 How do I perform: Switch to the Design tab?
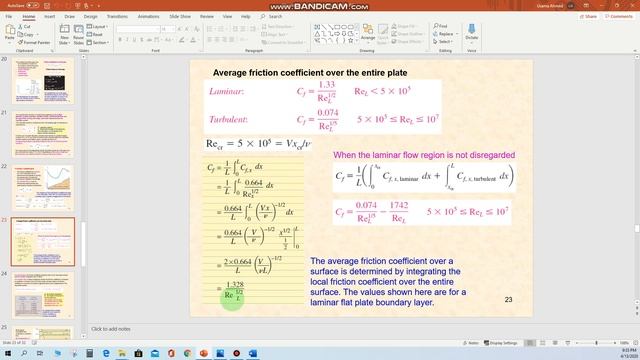[x=91, y=16]
